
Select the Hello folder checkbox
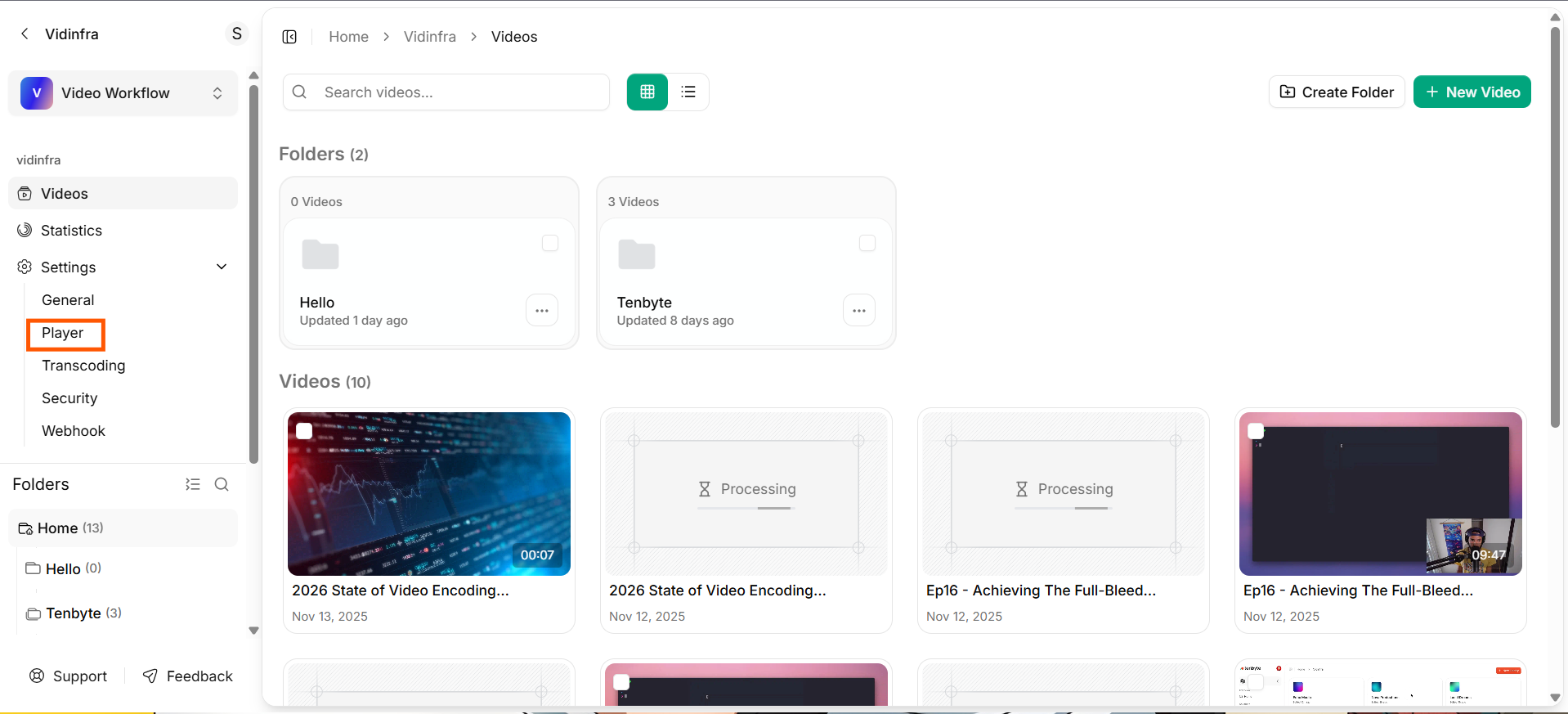550,243
